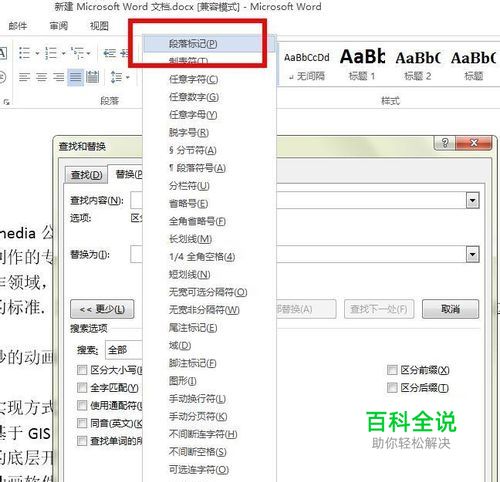Close the Find and Replace dialog
Image resolution: width=500 pixels, height=482 pixels.
pos(474,143)
